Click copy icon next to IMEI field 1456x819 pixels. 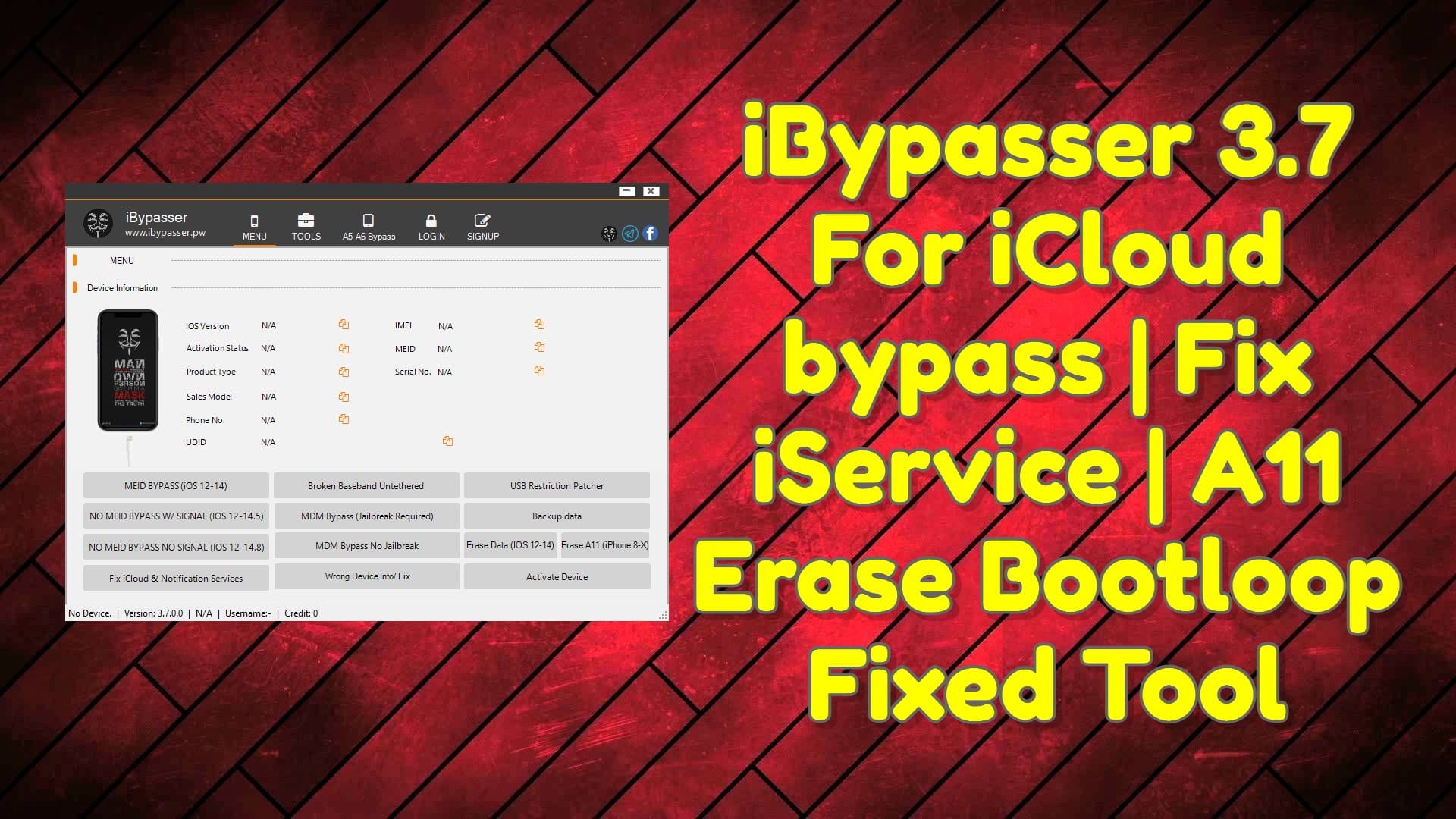point(540,324)
